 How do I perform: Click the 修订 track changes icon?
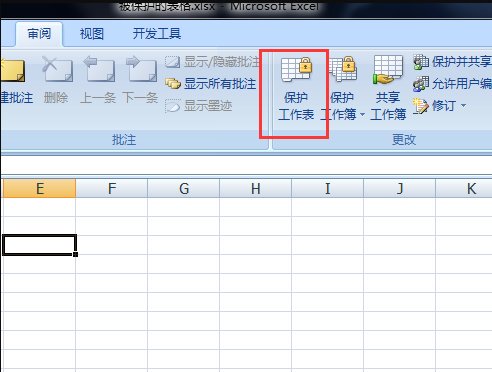pyautogui.click(x=420, y=106)
